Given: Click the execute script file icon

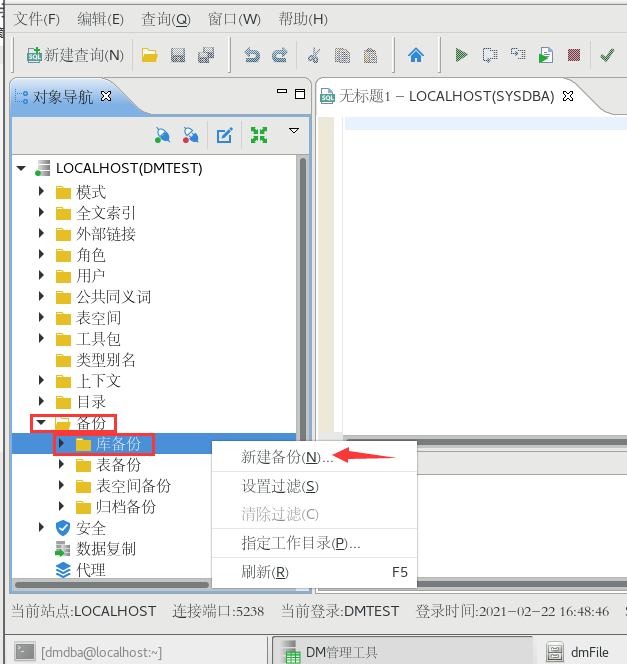Looking at the screenshot, I should pyautogui.click(x=546, y=55).
